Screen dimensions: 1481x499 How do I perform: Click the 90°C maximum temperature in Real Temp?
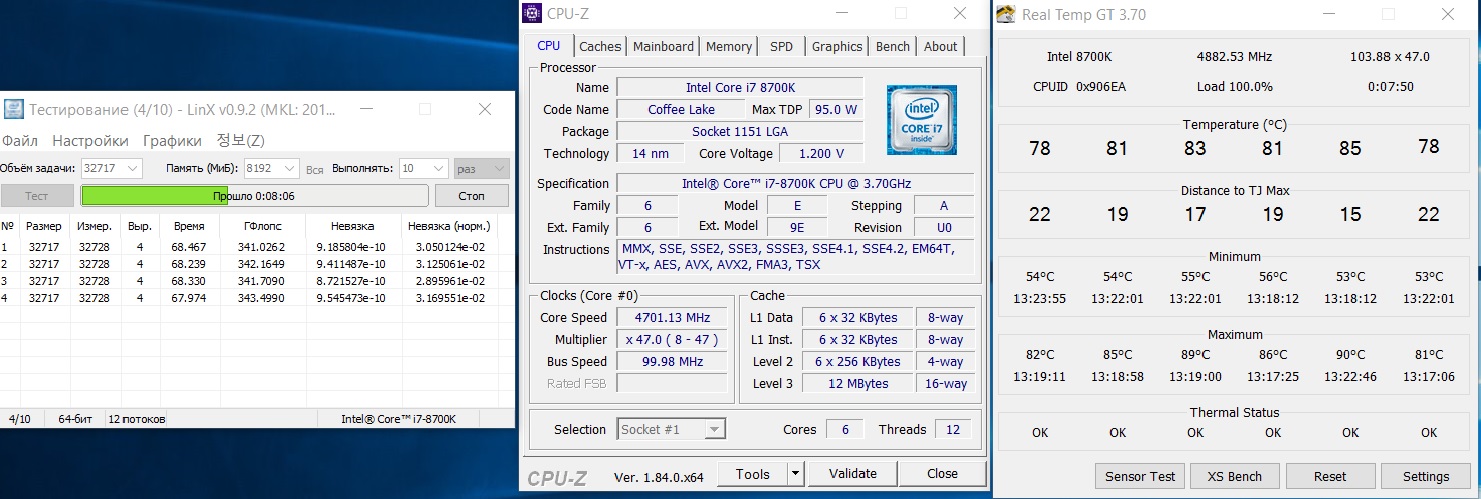click(1350, 355)
